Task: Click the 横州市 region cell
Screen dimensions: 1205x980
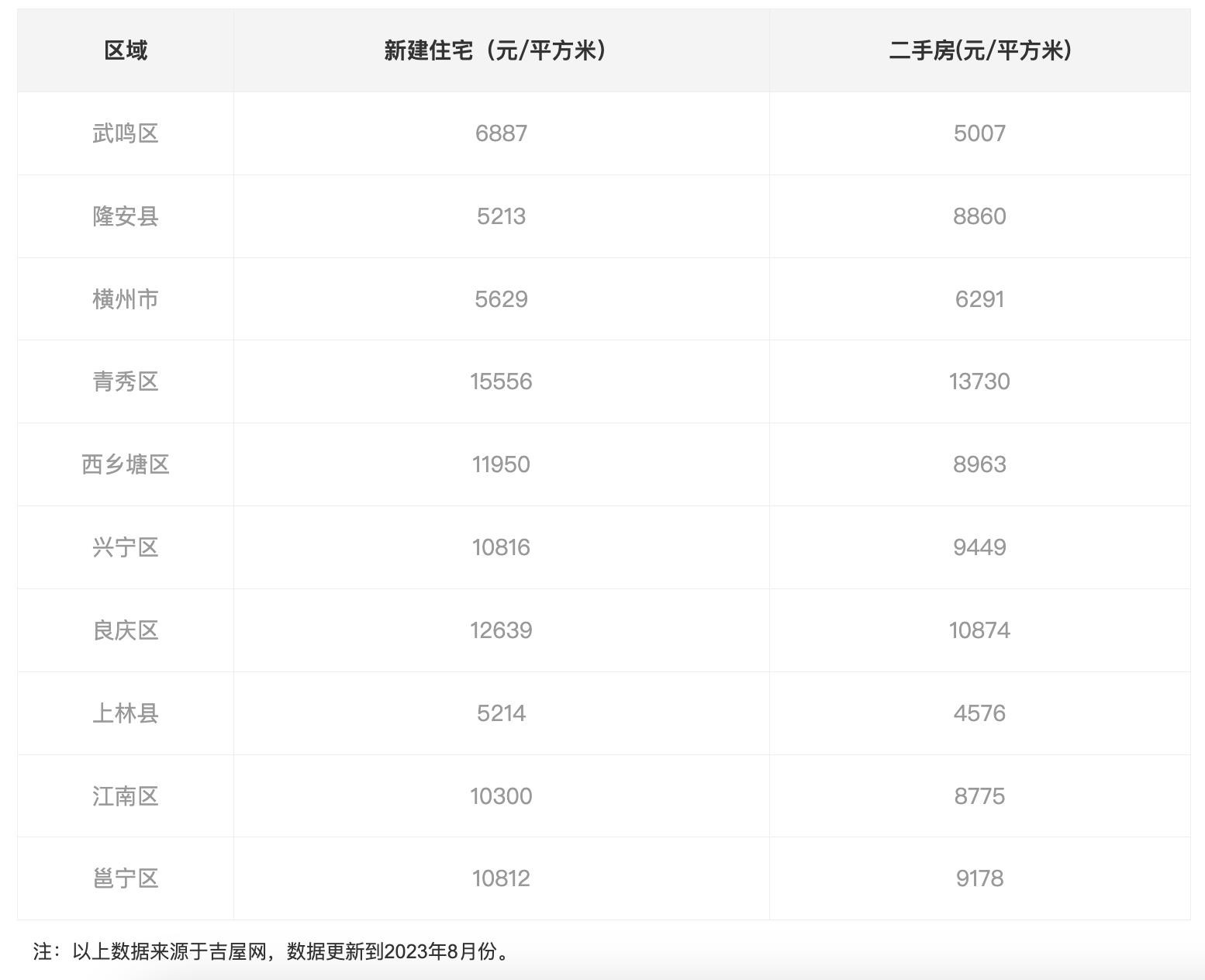Action: (126, 299)
